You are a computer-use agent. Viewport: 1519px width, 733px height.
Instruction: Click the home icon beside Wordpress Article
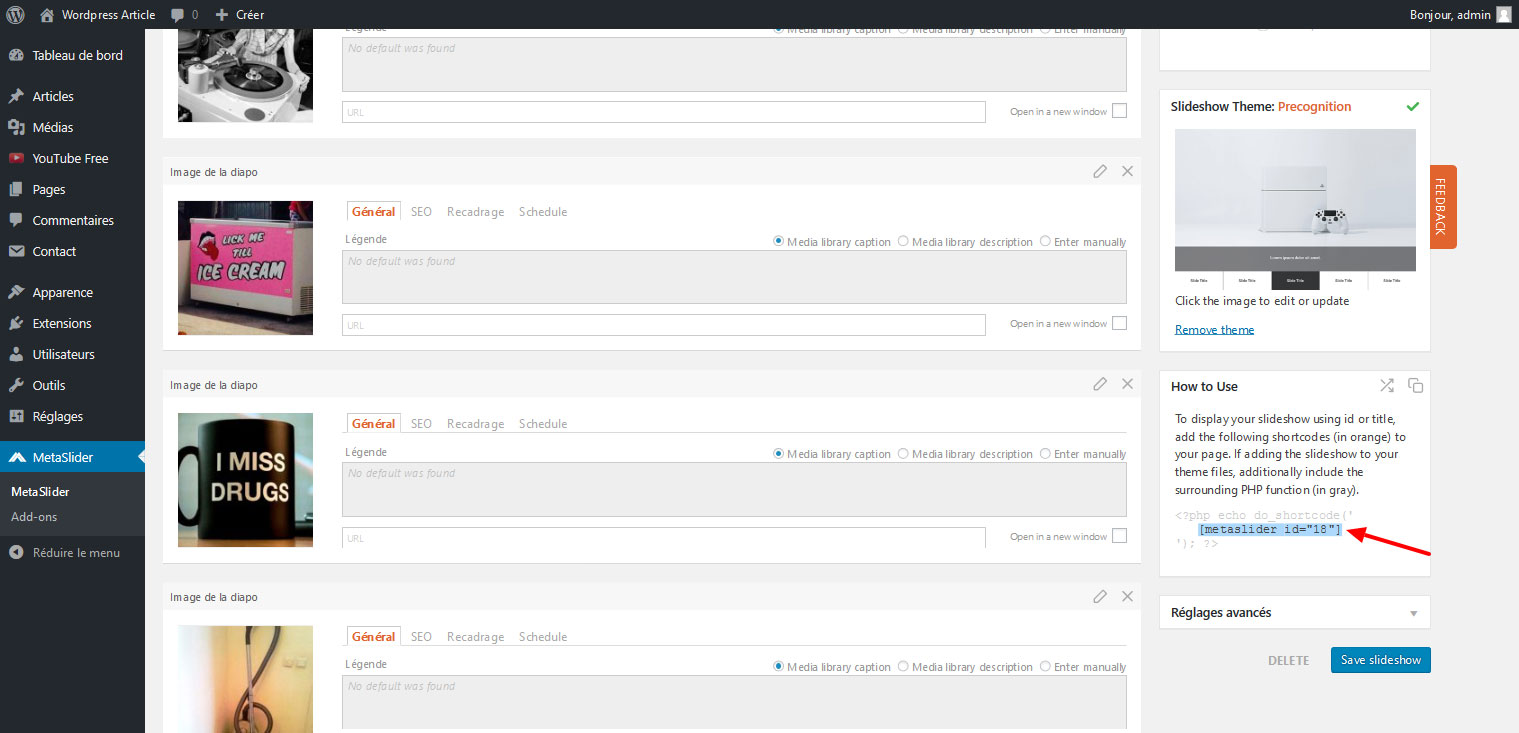pos(47,14)
